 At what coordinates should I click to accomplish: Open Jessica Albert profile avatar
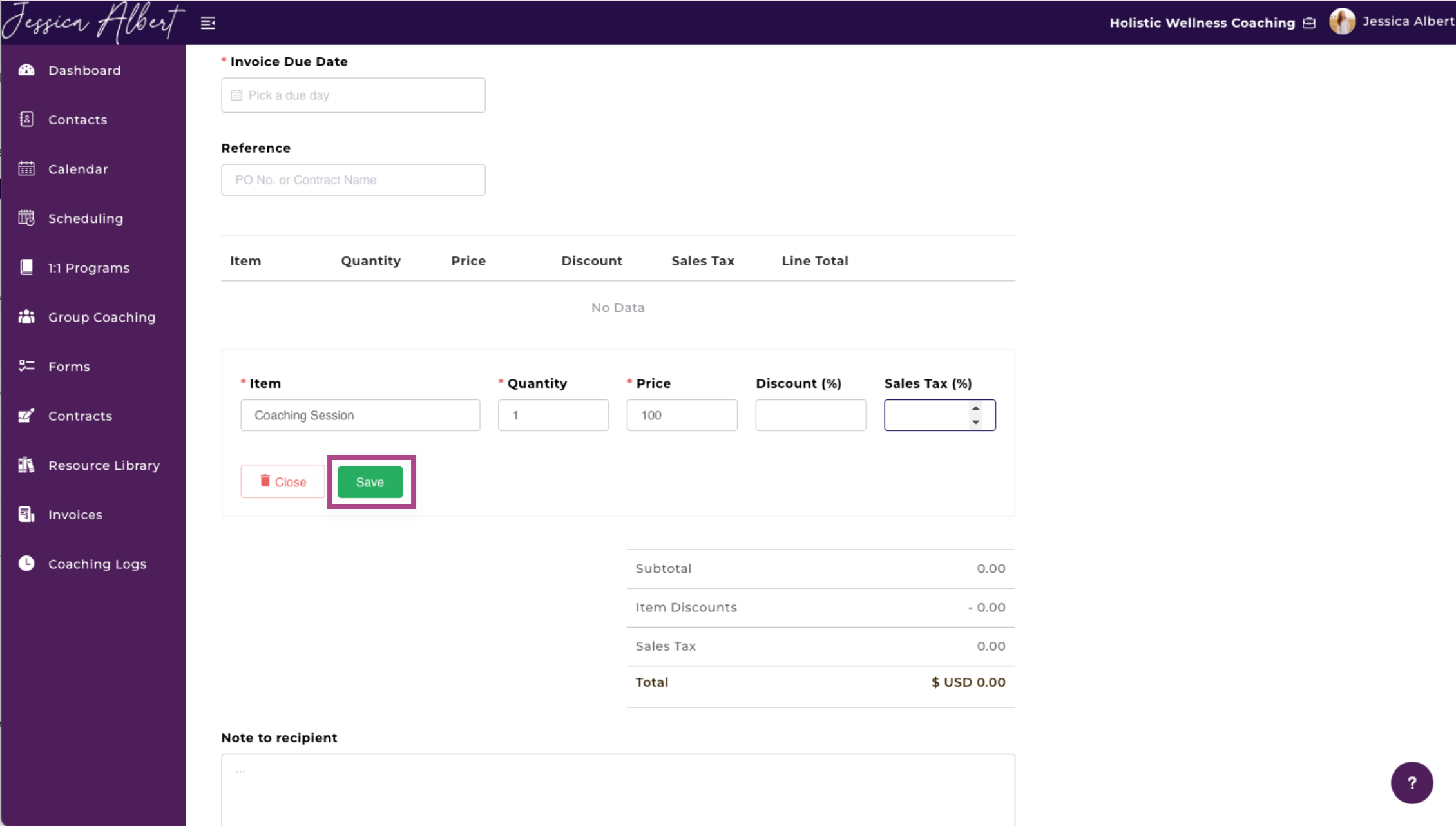pyautogui.click(x=1342, y=22)
